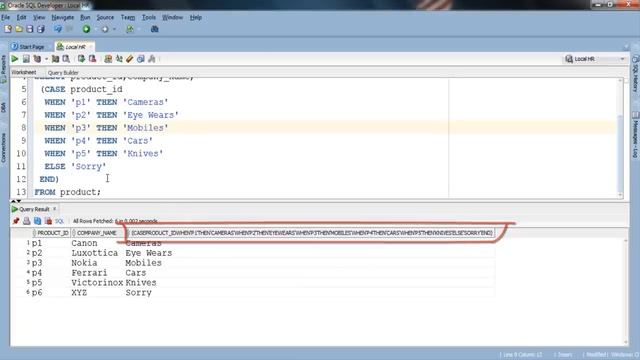Open the Edit menu
This screenshot has height=360, width=640.
[x=21, y=18]
